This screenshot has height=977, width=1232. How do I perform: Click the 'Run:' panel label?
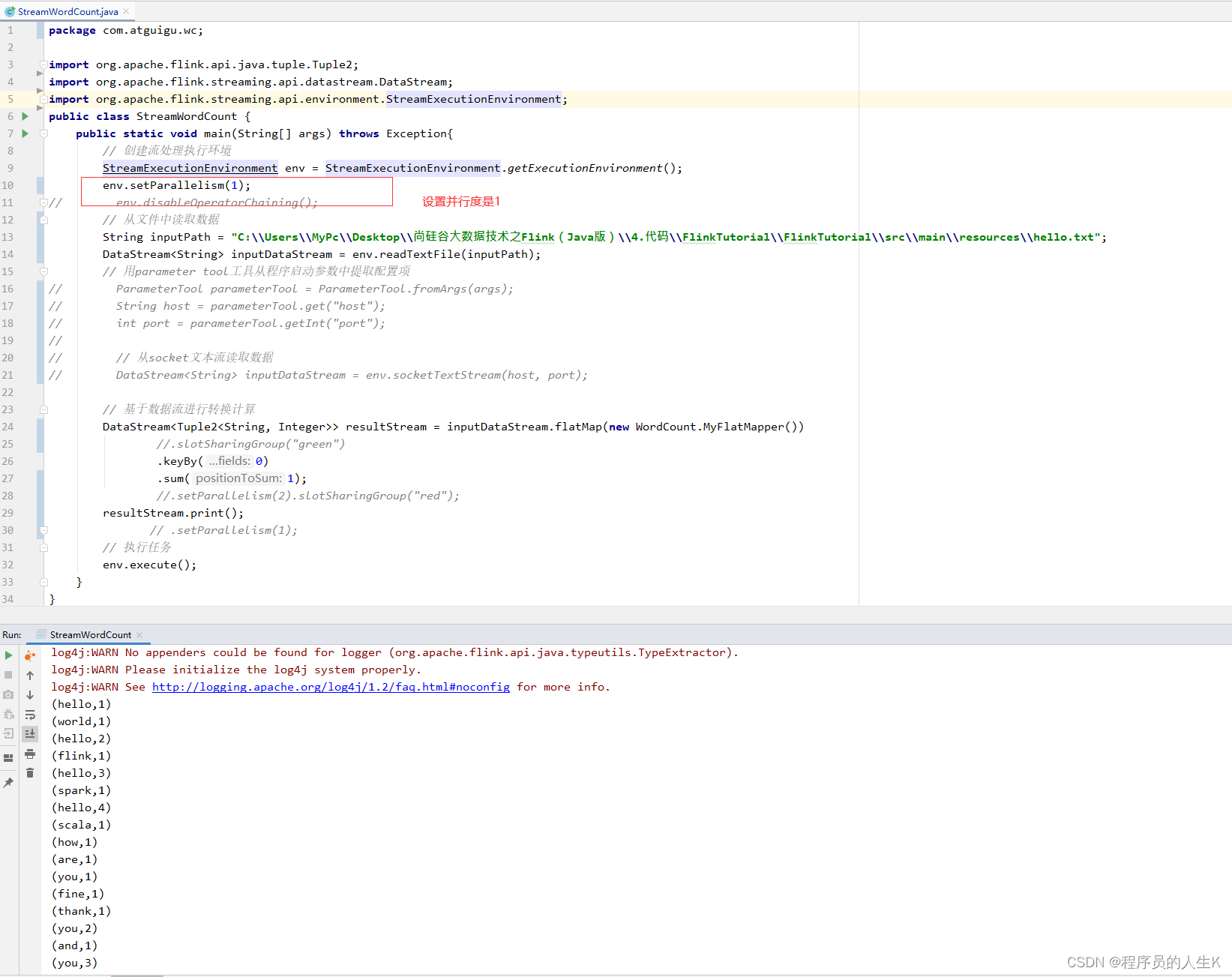pyautogui.click(x=12, y=635)
